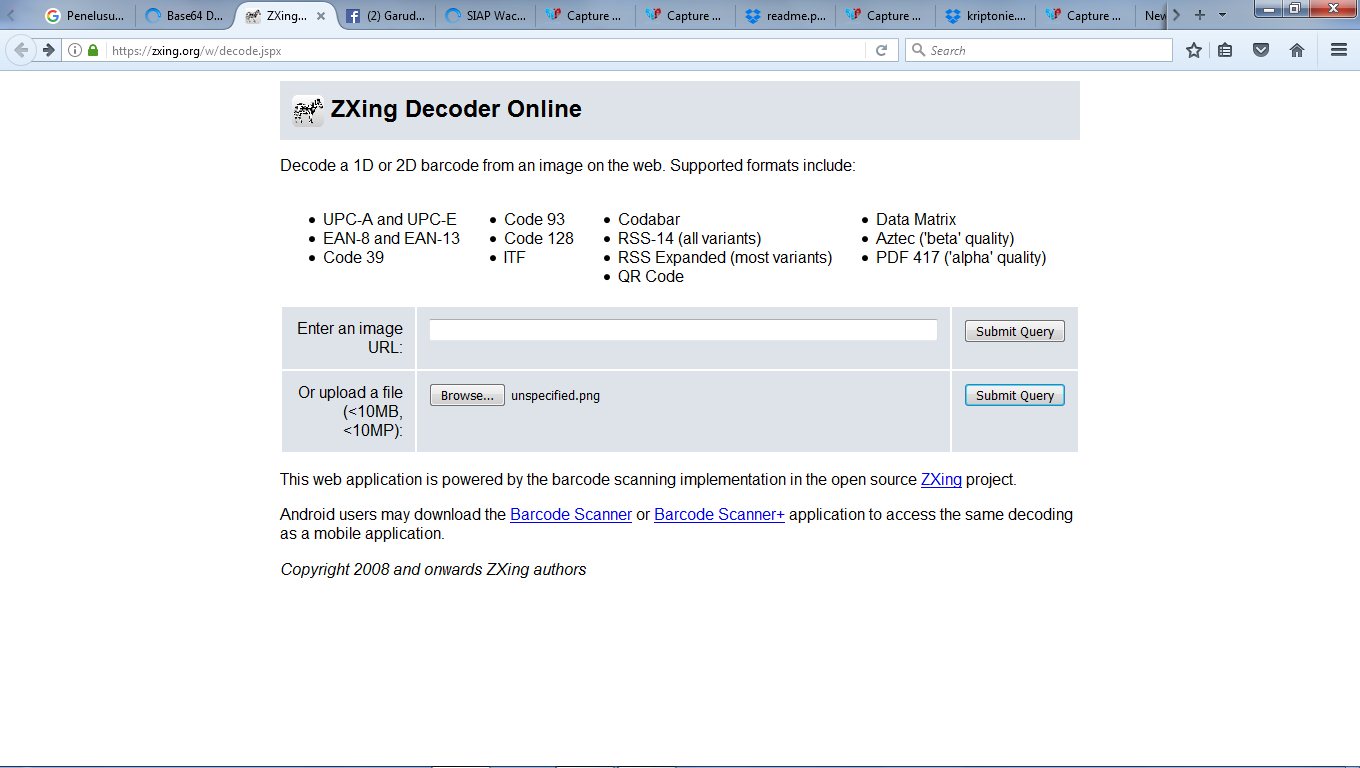
Task: Click the QR Code list item
Action: tap(651, 276)
